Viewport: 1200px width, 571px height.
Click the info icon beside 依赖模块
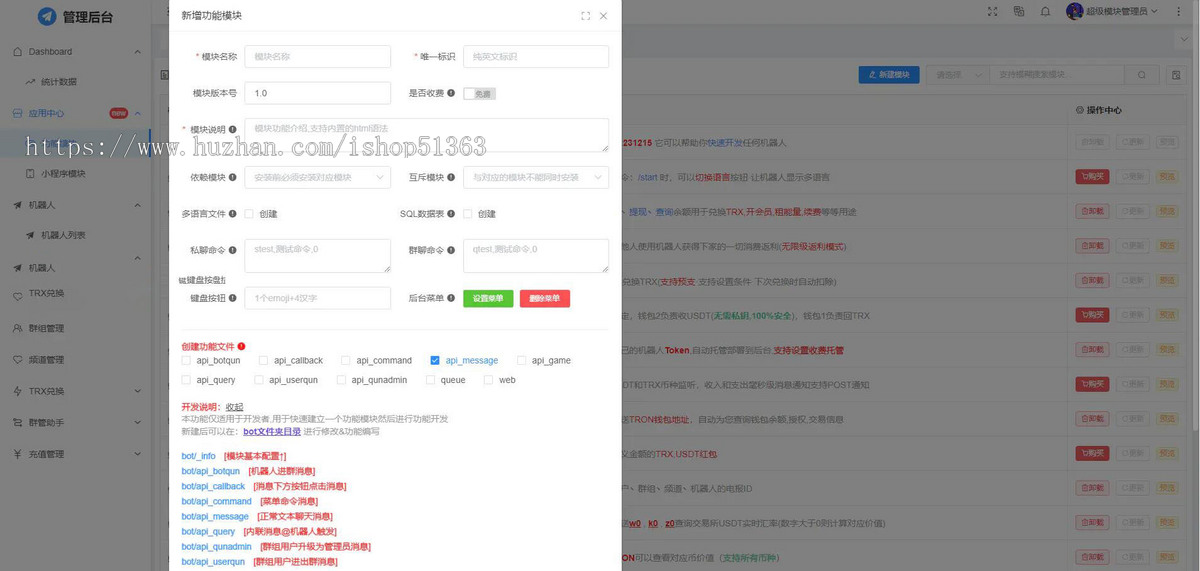pyautogui.click(x=233, y=177)
